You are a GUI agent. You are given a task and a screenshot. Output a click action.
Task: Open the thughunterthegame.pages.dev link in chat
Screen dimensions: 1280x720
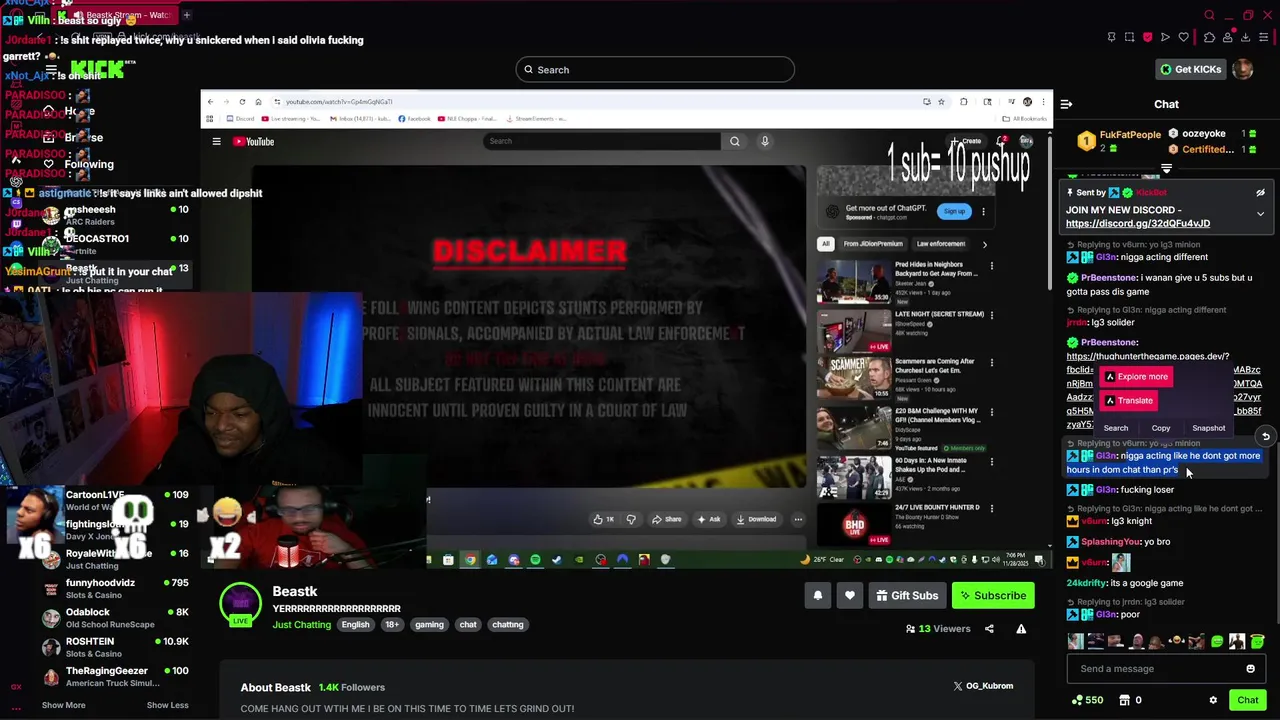tap(1148, 357)
